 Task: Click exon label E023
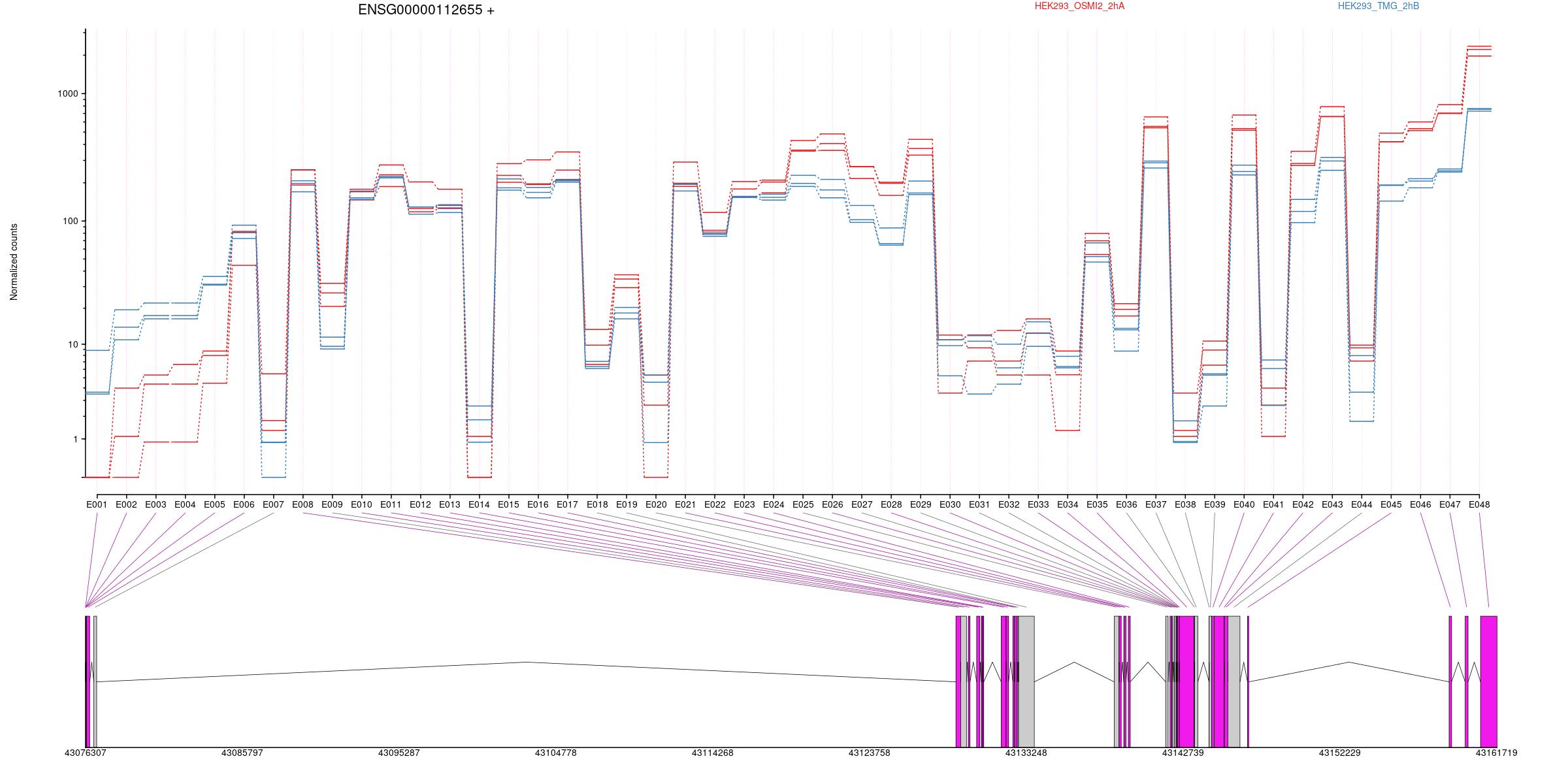point(744,504)
